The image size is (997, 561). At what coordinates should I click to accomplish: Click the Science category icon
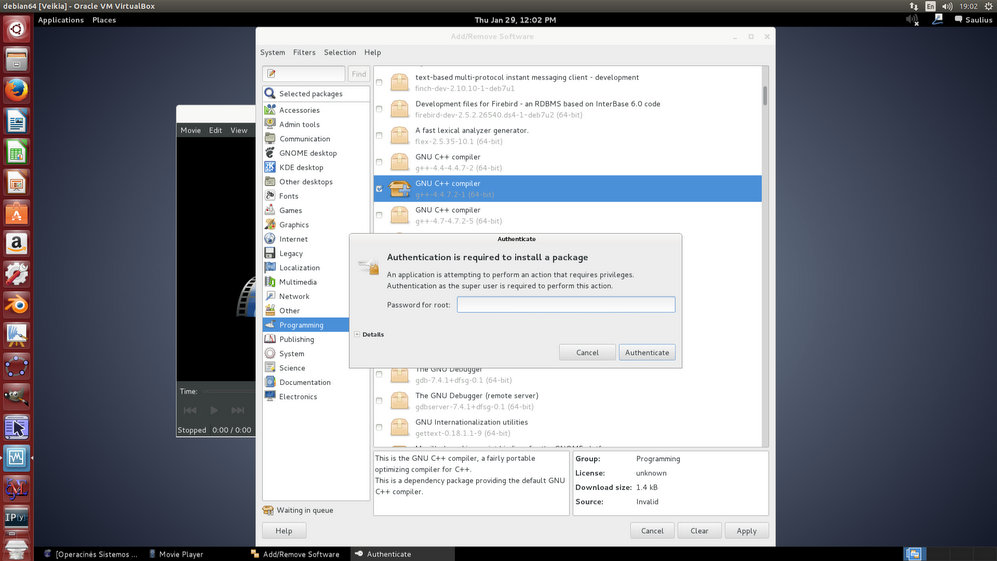click(x=271, y=368)
